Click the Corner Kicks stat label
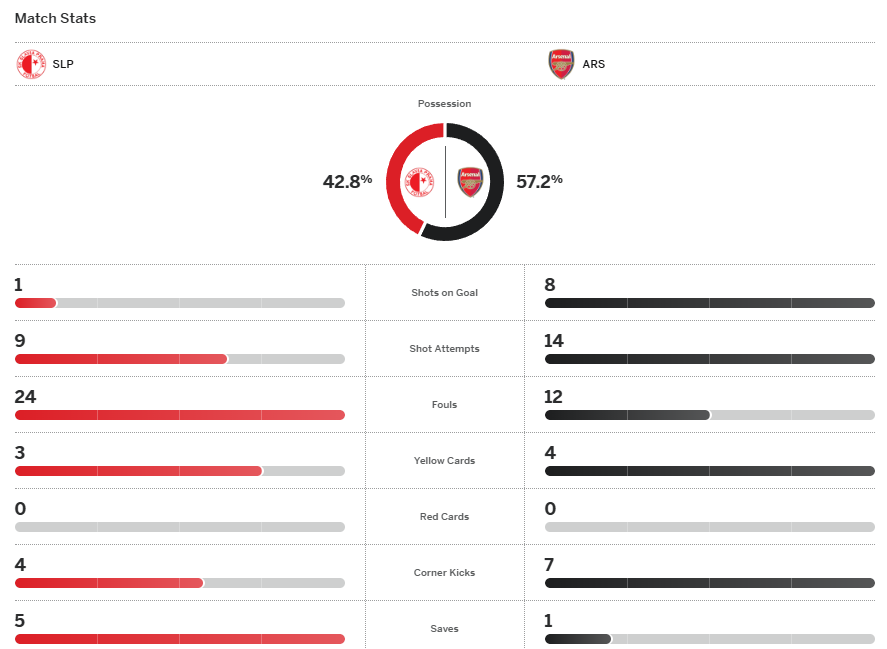Viewport: 887px width, 649px height. (x=444, y=573)
